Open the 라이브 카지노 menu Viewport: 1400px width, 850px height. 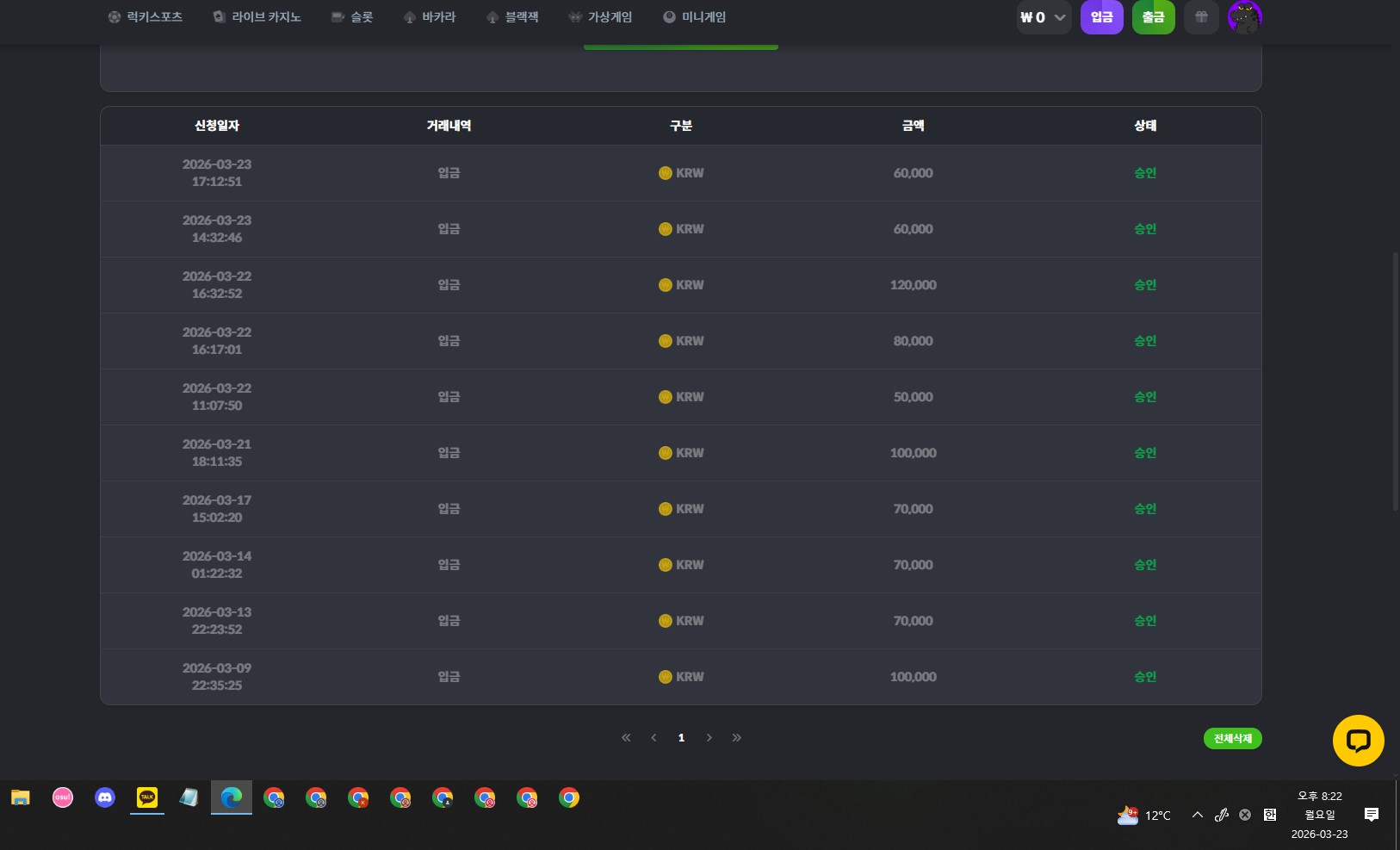point(257,17)
